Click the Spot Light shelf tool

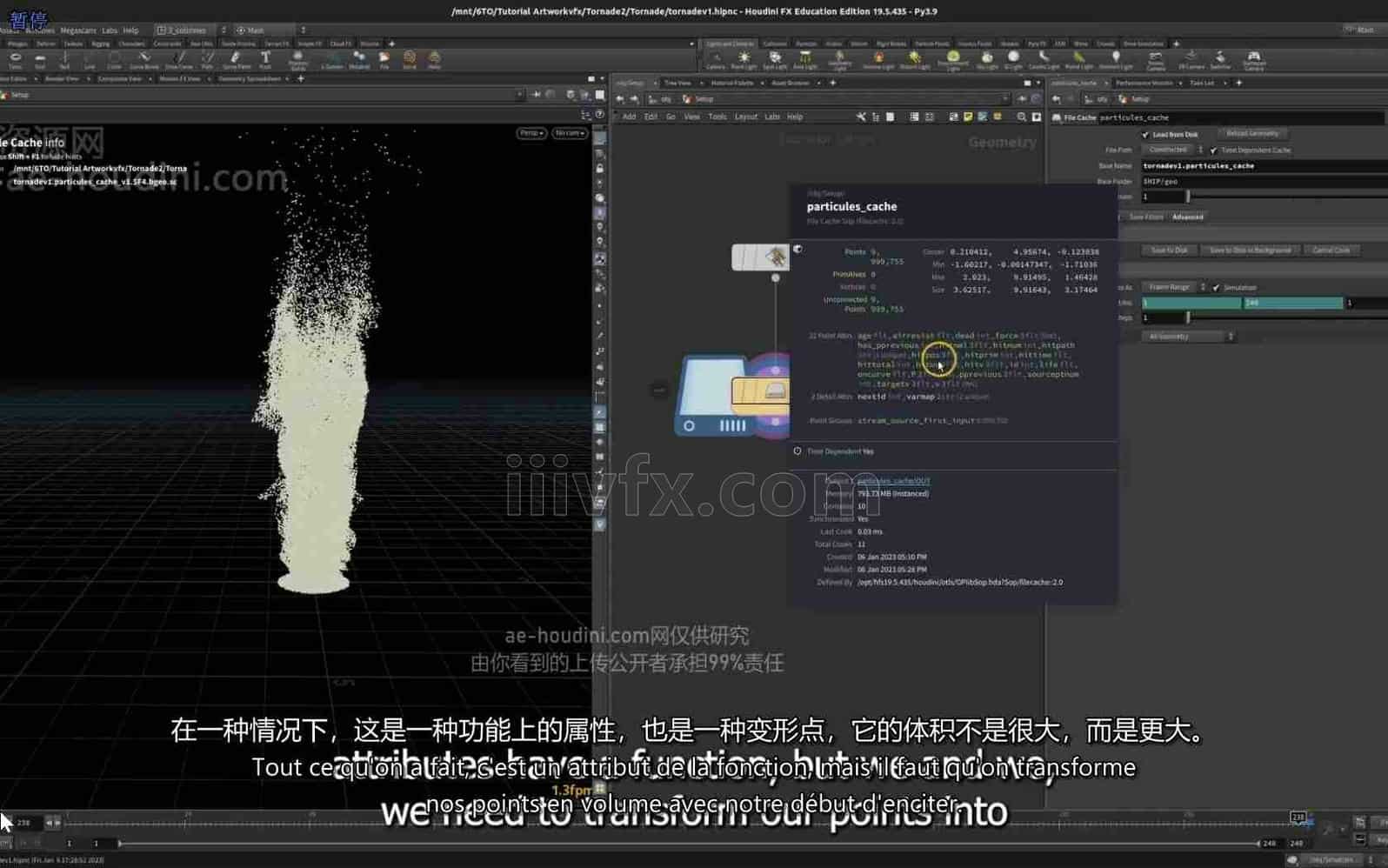774,59
